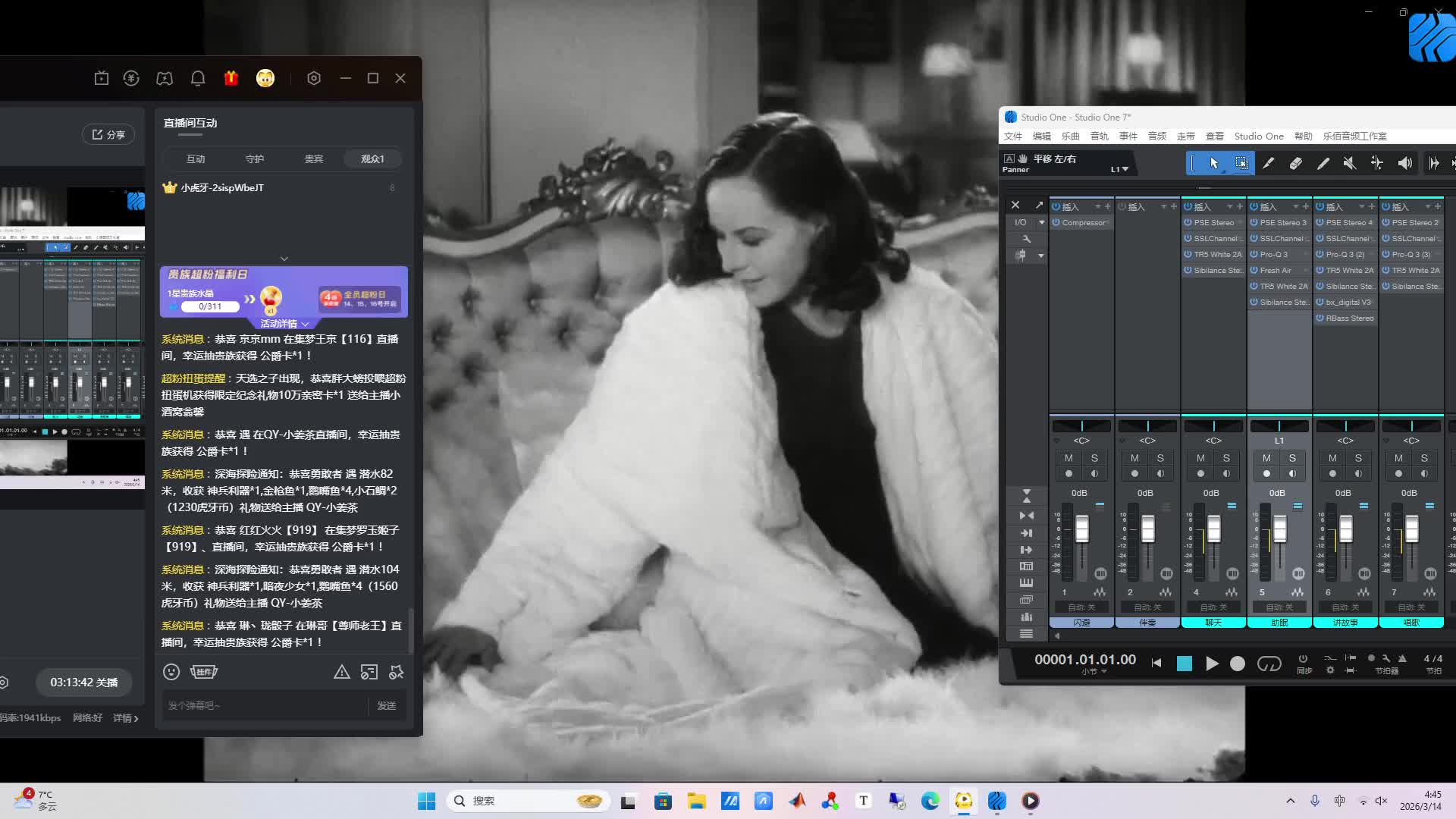Open the 小节 time format dropdown

[x=1103, y=672]
